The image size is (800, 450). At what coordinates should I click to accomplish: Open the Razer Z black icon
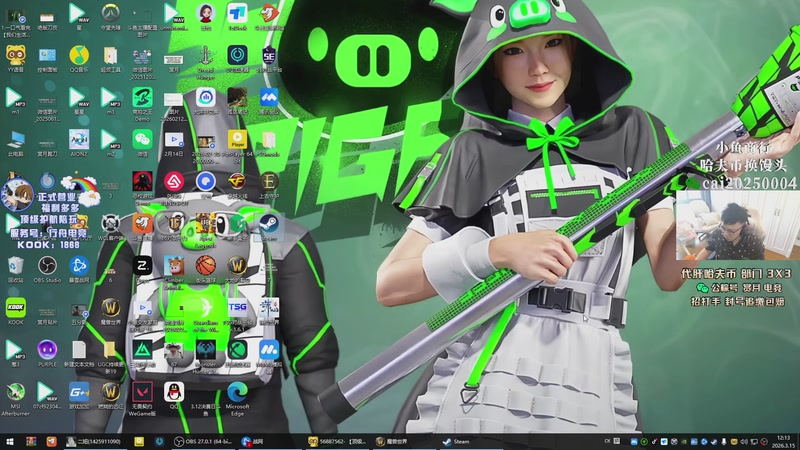pyautogui.click(x=142, y=269)
